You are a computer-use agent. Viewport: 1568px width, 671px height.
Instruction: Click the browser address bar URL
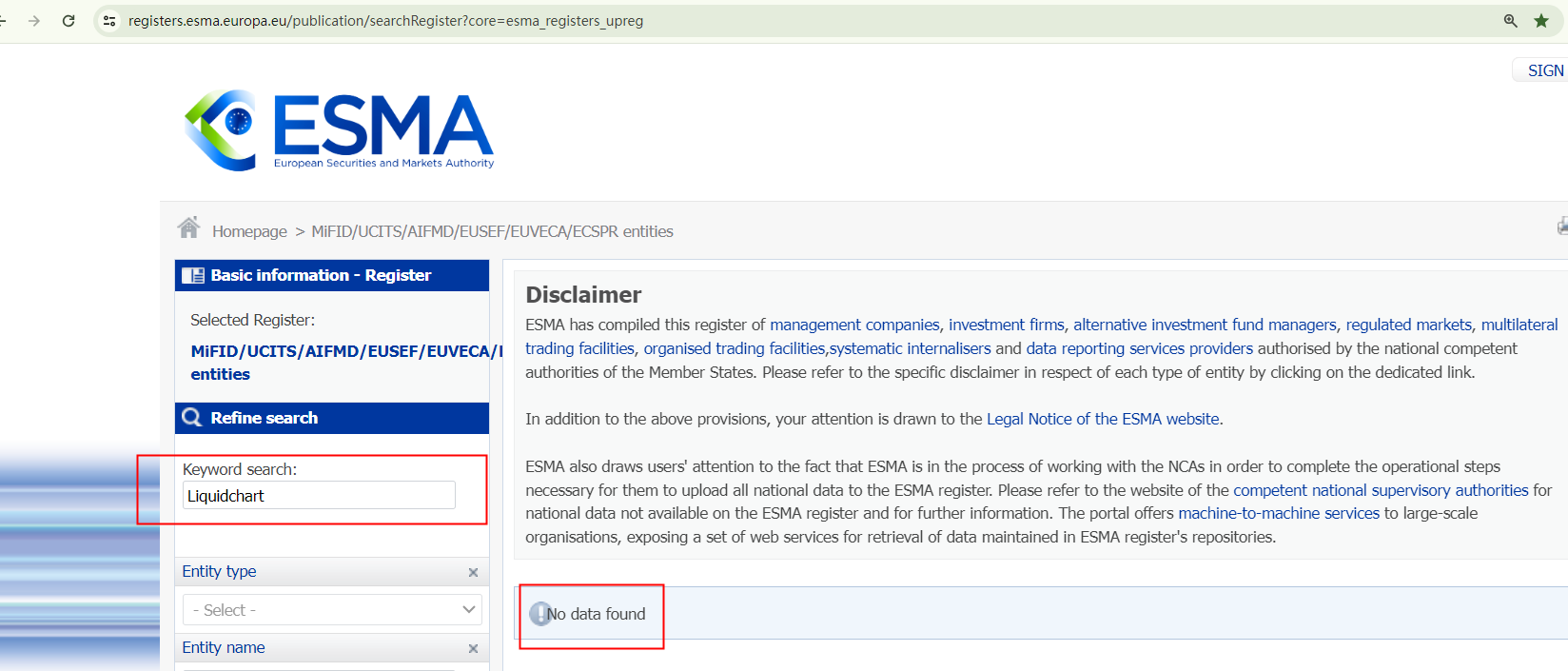click(x=385, y=21)
